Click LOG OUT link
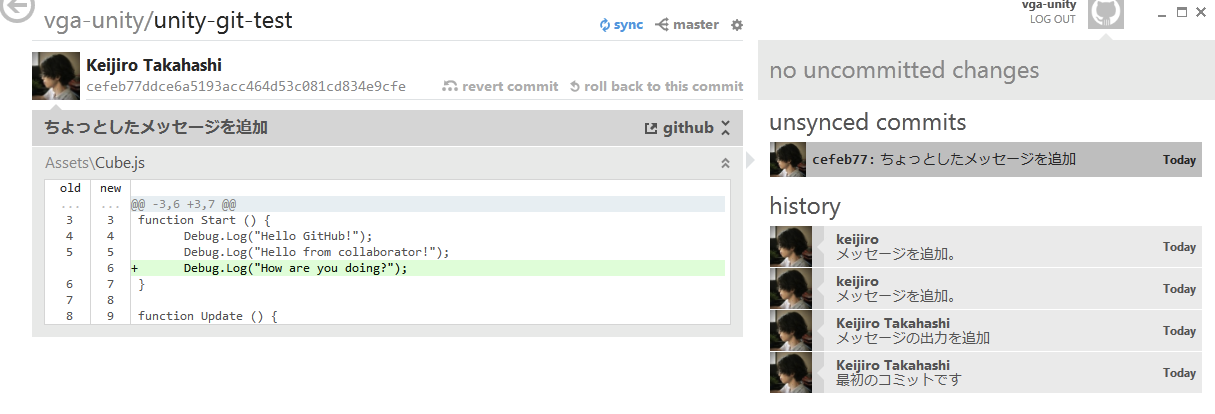1215x414 pixels. point(1053,19)
